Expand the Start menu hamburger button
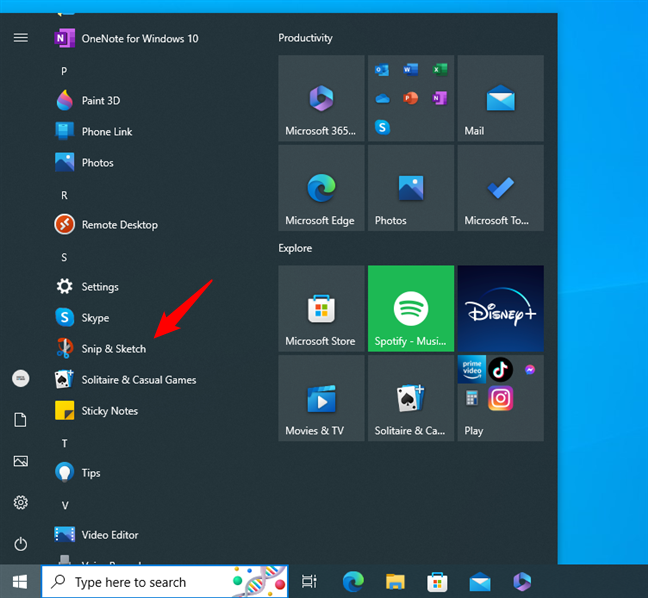648x598 pixels. pos(21,38)
